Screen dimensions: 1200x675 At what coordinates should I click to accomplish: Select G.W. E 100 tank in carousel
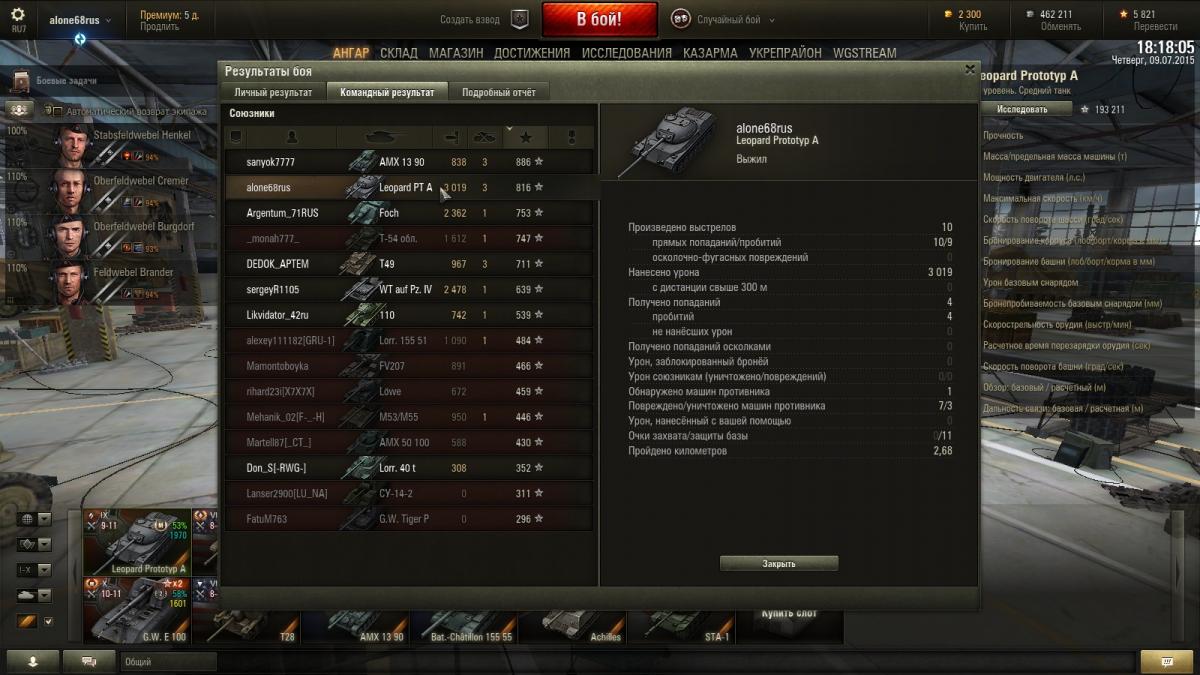tap(137, 609)
